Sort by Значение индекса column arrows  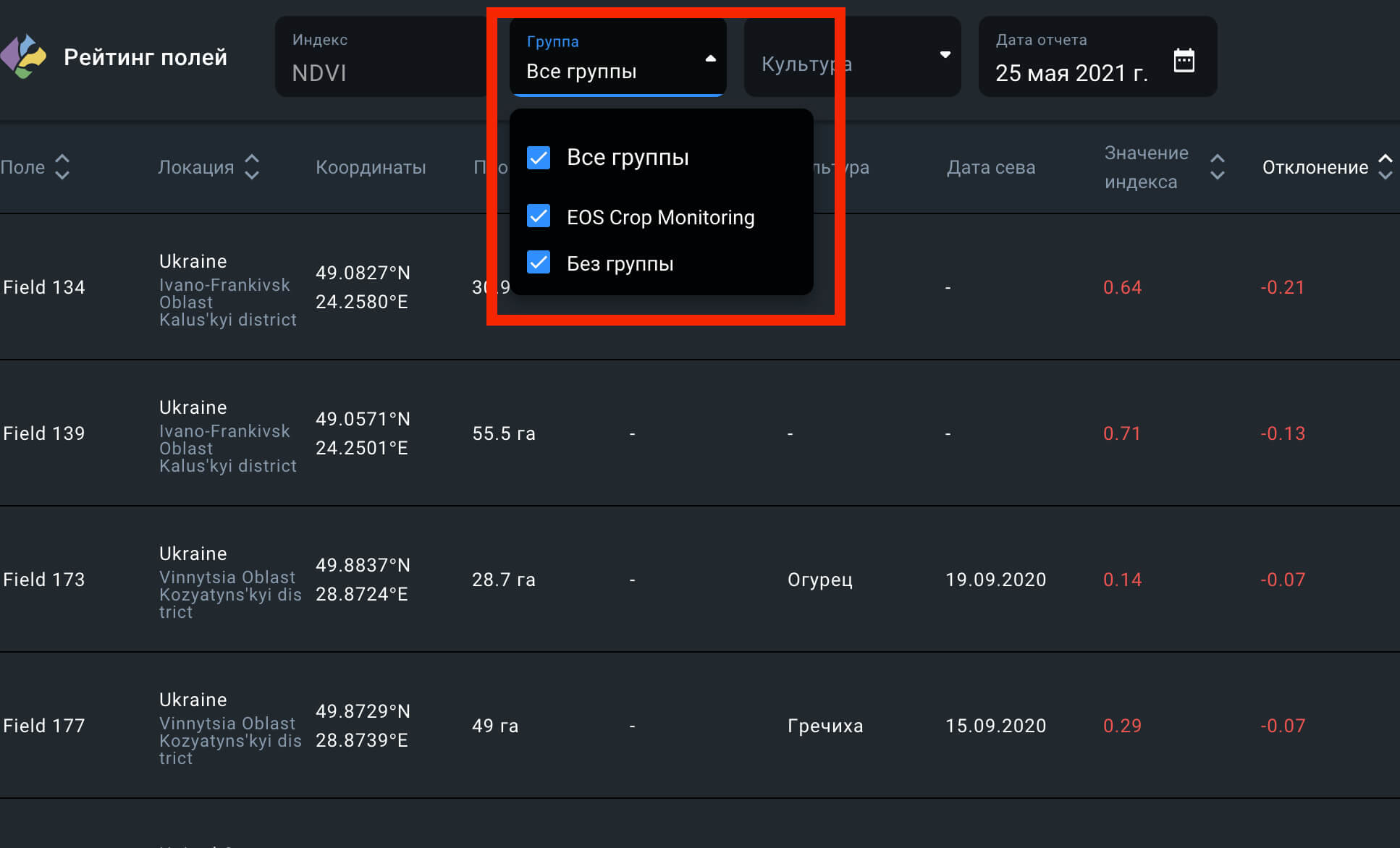click(x=1217, y=167)
